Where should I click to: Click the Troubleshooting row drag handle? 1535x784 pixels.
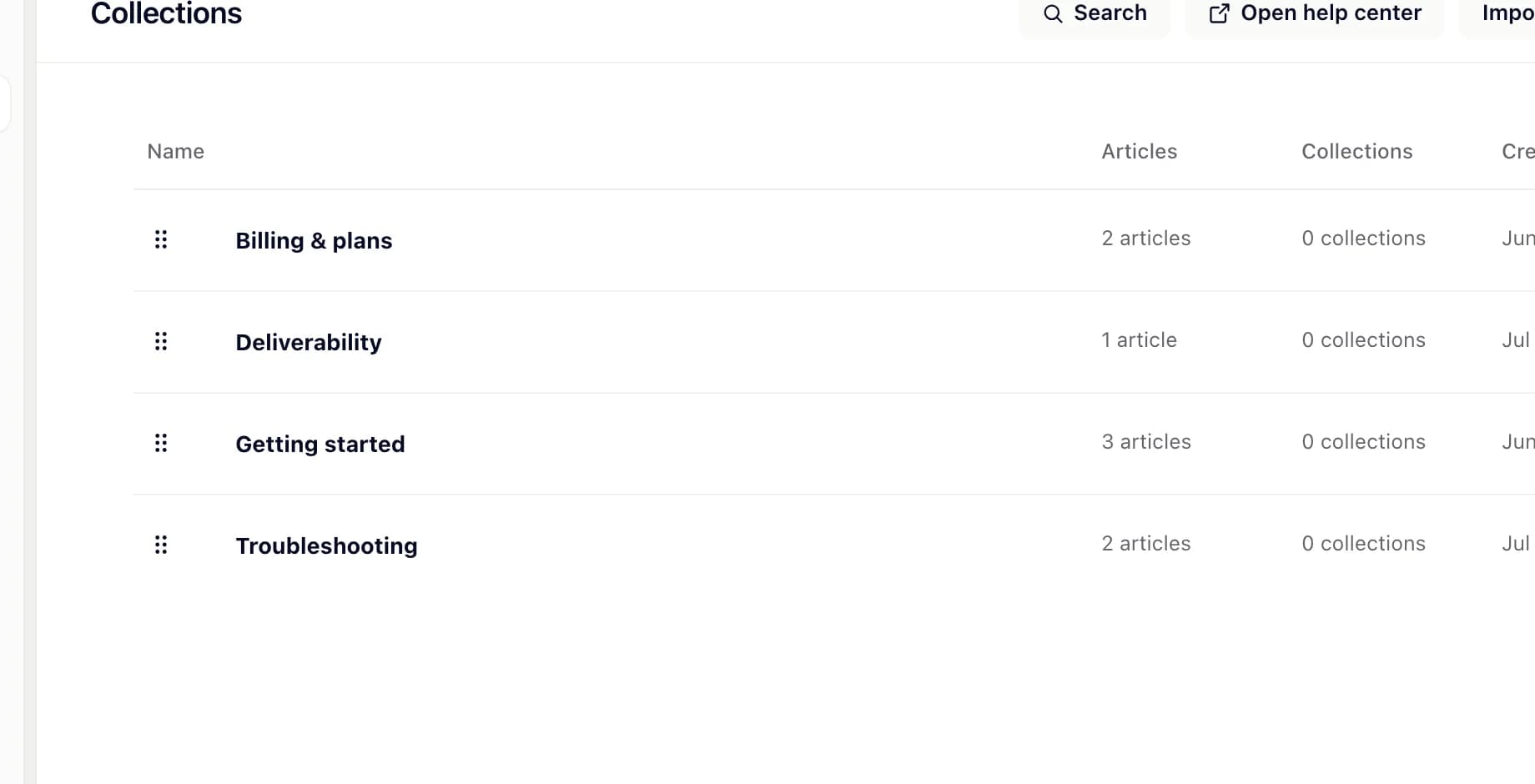tap(161, 545)
